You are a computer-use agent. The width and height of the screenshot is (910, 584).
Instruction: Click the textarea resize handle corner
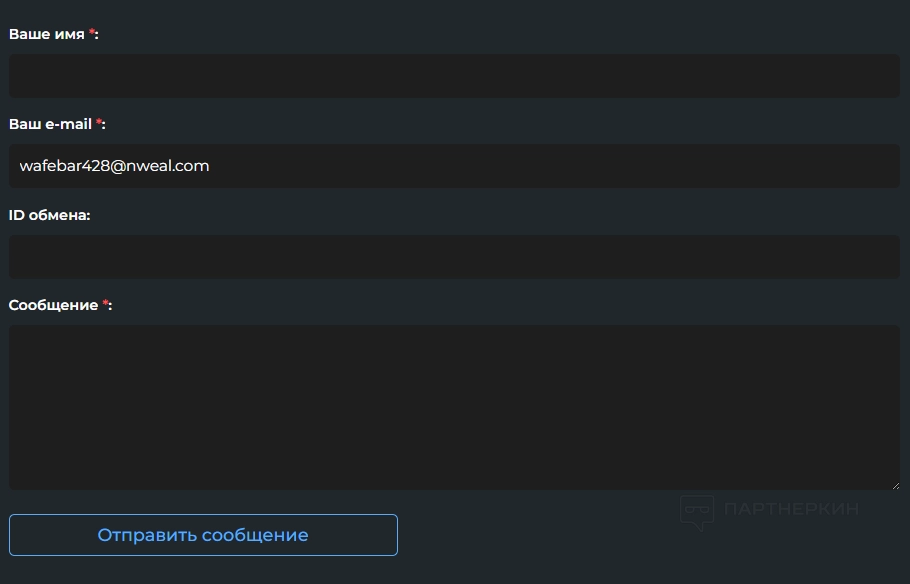[x=894, y=485]
